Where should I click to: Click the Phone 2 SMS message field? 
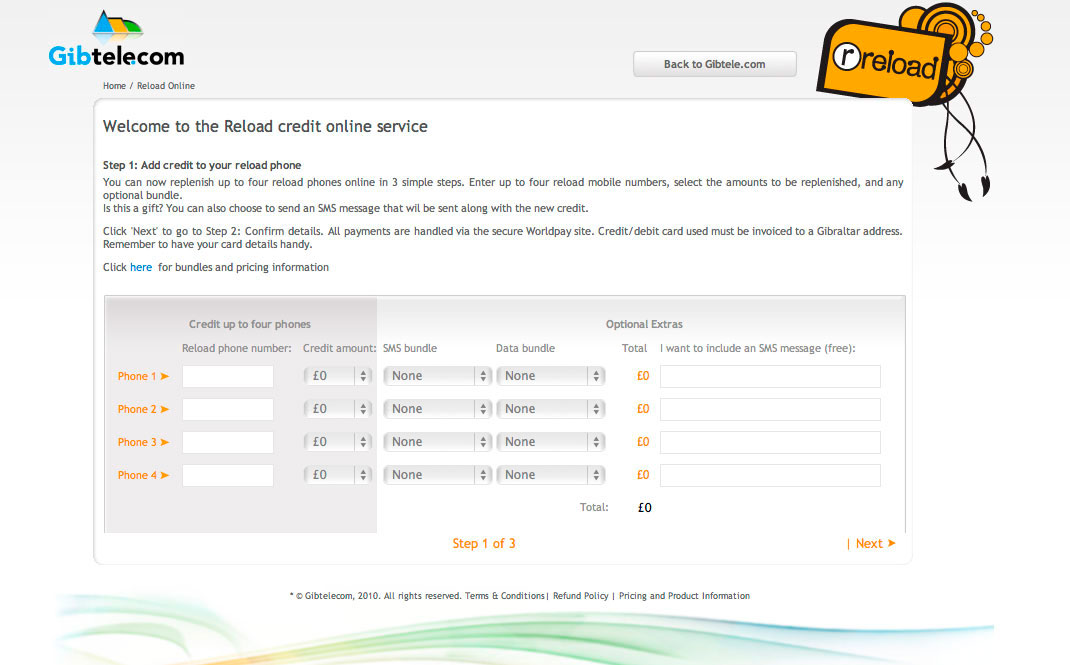point(770,409)
